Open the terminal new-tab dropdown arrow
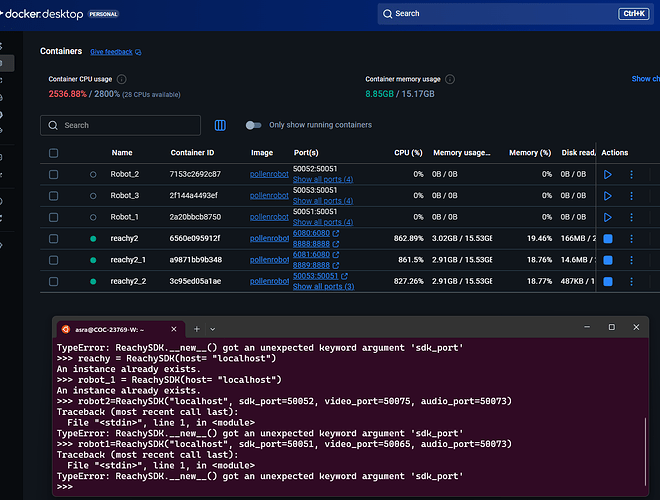The image size is (660, 500). 213,328
